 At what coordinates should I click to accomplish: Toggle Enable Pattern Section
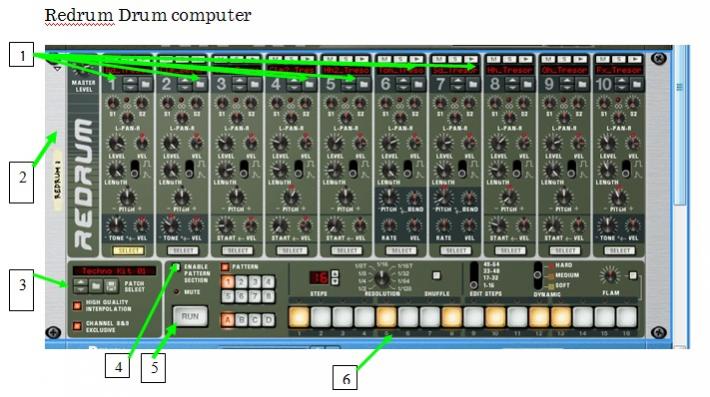click(x=177, y=267)
